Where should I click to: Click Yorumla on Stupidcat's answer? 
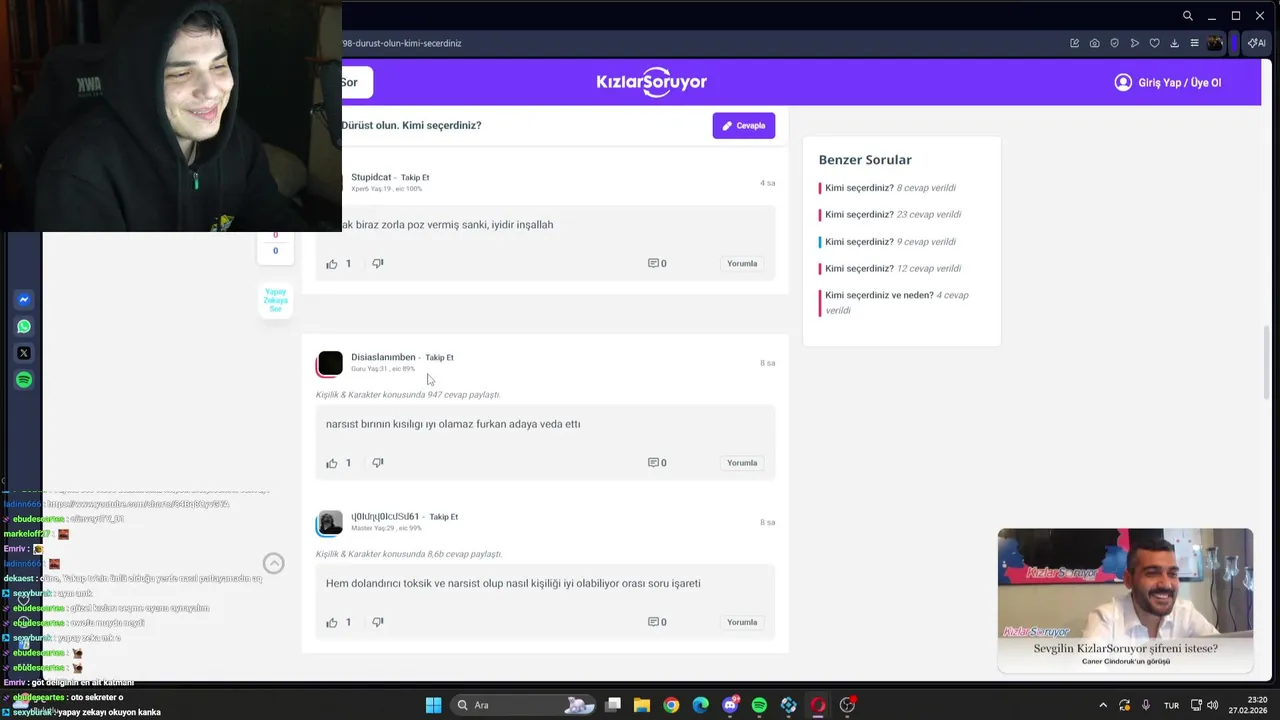pyautogui.click(x=742, y=264)
